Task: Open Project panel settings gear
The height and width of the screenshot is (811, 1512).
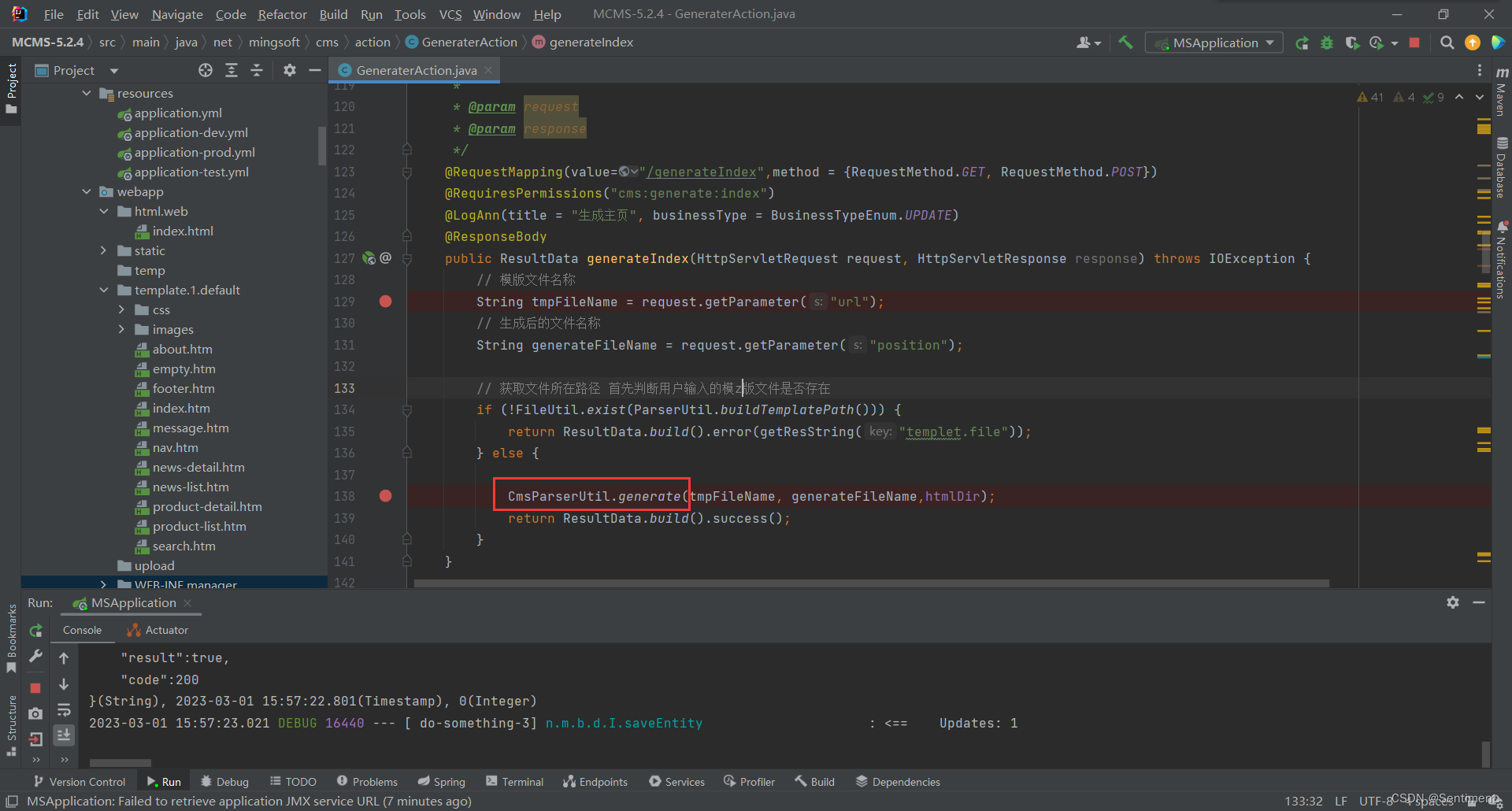Action: click(x=290, y=70)
